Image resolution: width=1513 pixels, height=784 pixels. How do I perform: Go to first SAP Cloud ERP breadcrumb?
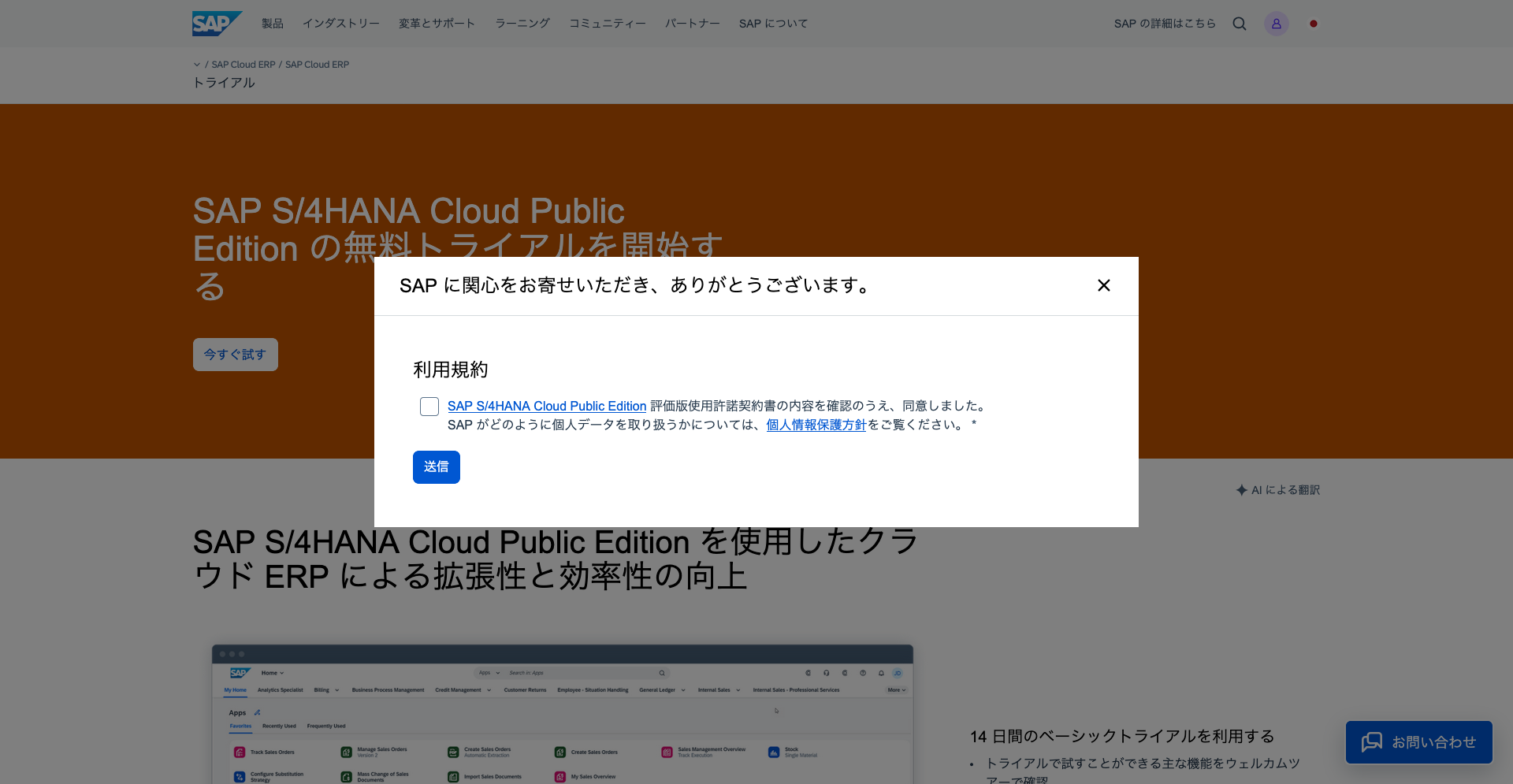tap(243, 65)
